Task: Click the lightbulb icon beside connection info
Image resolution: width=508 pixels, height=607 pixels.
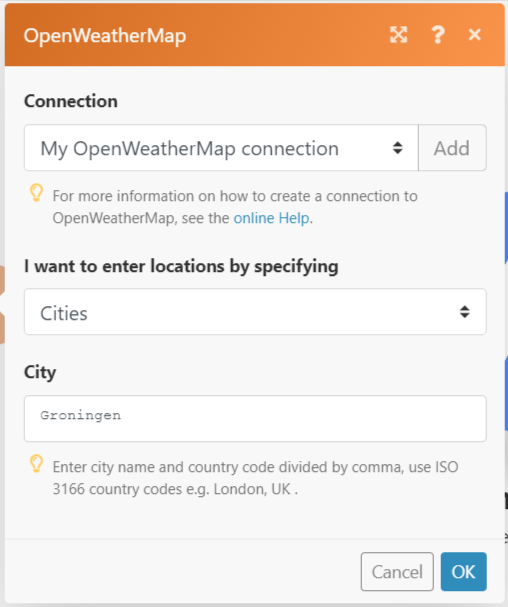Action: click(36, 193)
